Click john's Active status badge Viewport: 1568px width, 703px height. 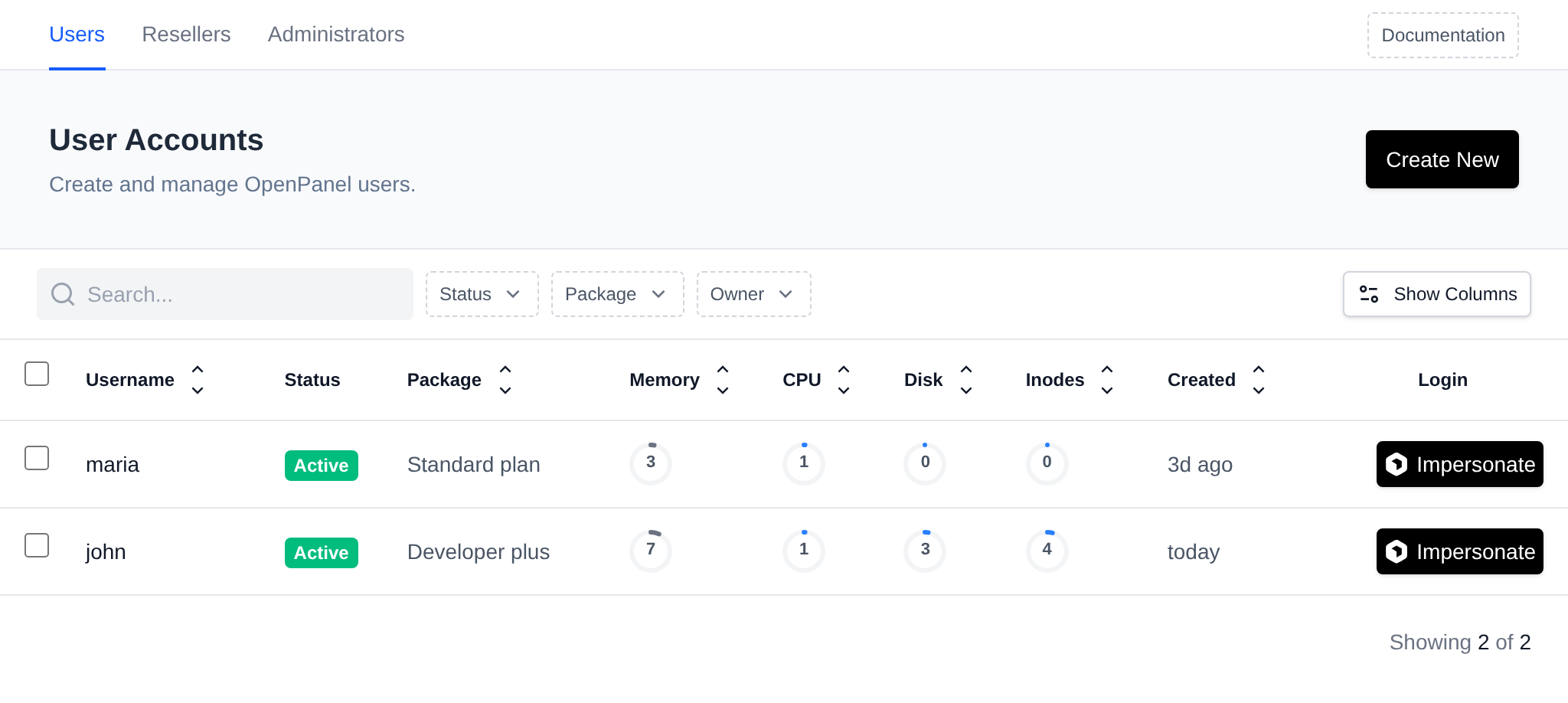(x=322, y=553)
